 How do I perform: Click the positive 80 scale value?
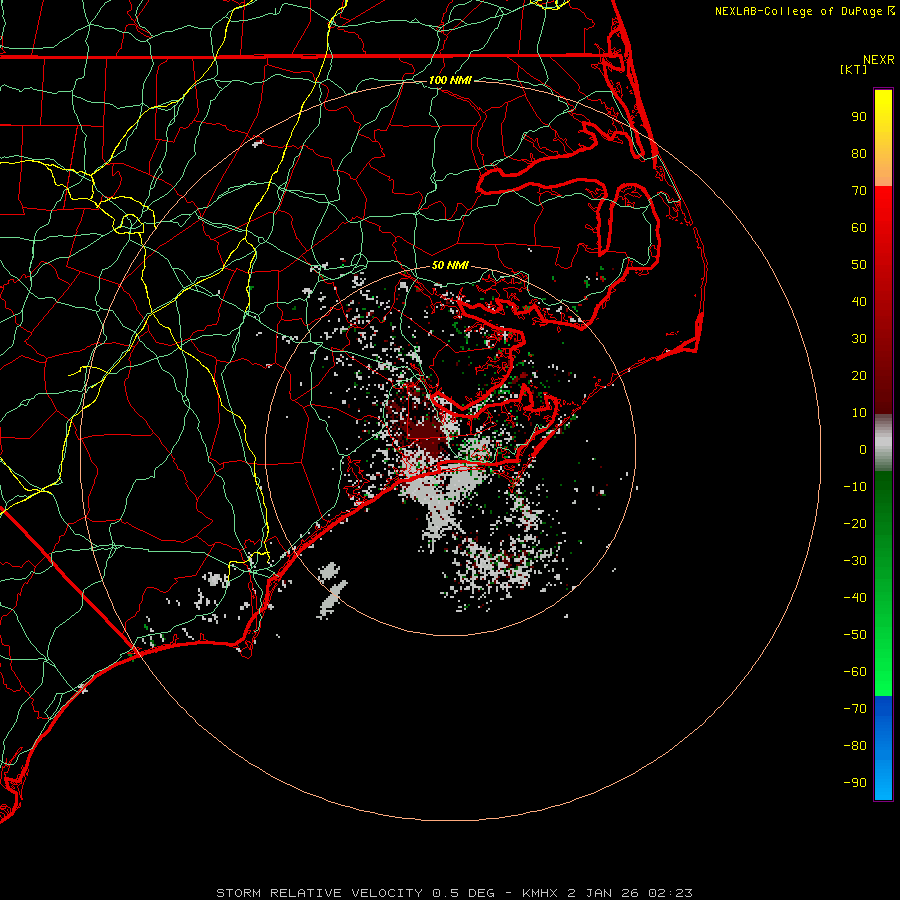click(x=859, y=153)
